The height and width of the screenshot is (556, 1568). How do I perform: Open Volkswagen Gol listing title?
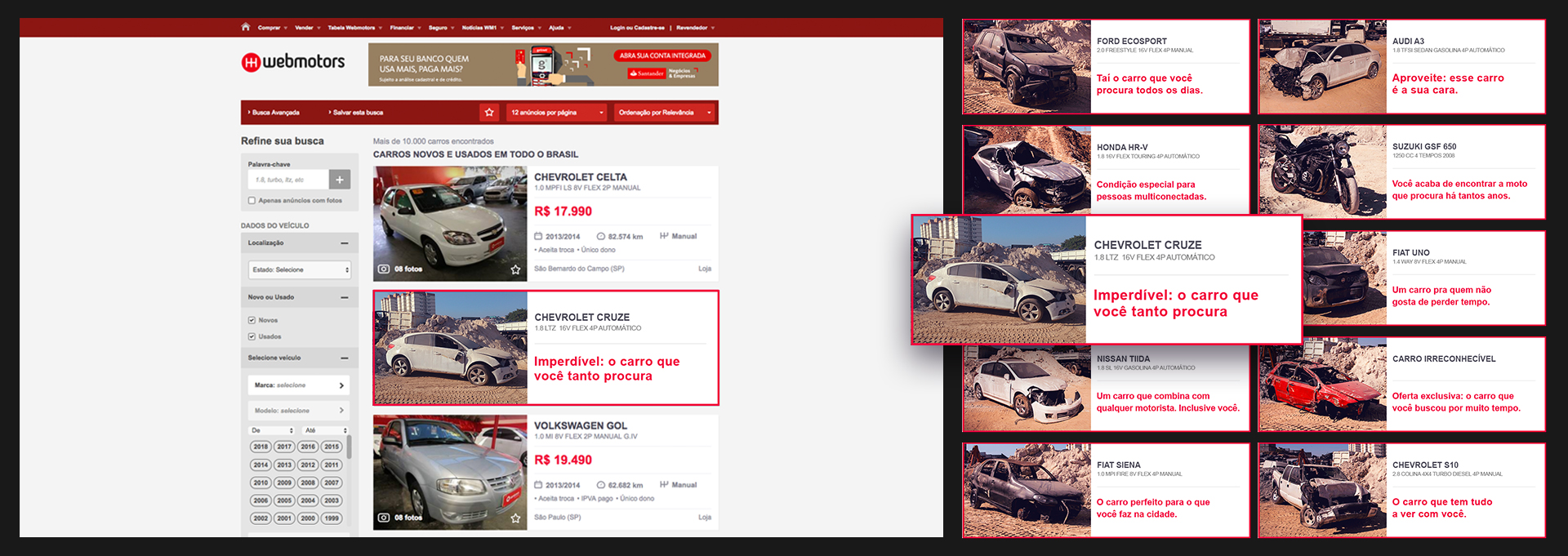[581, 426]
